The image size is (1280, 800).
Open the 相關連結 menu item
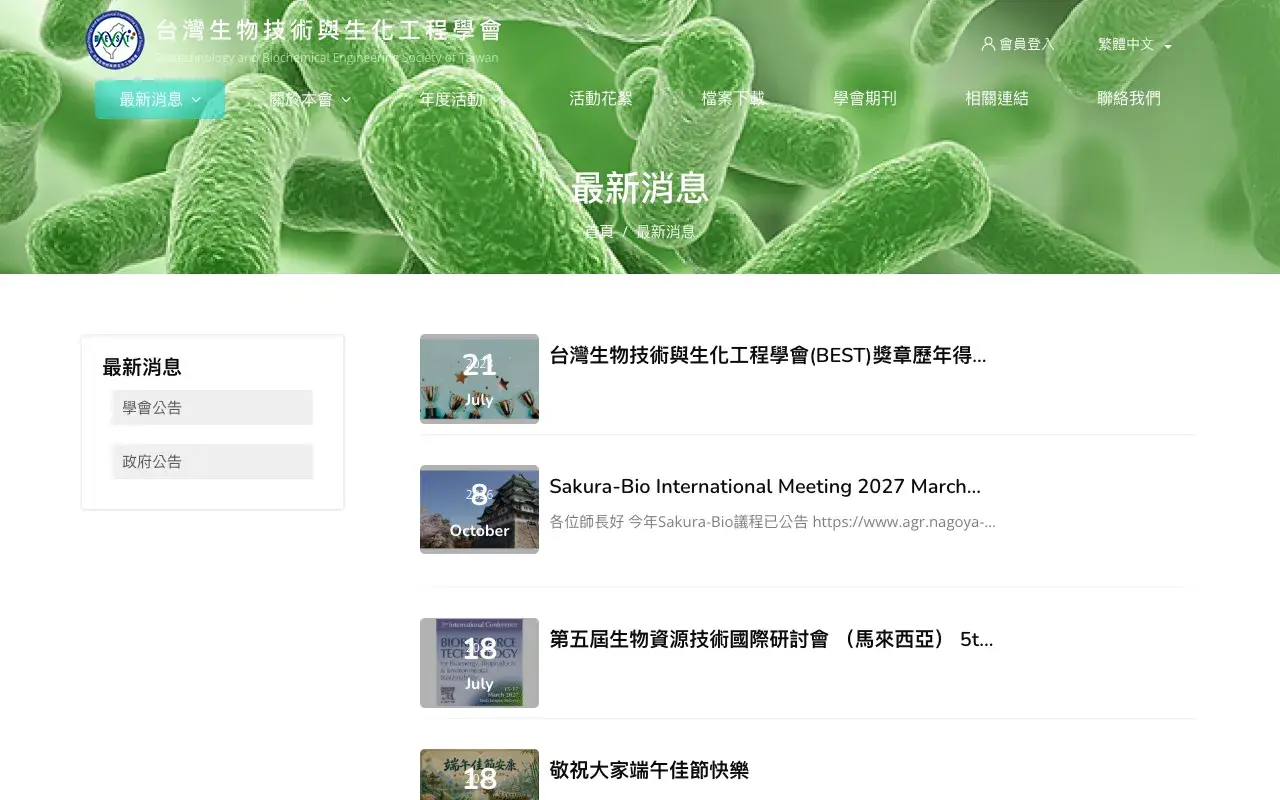pos(997,99)
